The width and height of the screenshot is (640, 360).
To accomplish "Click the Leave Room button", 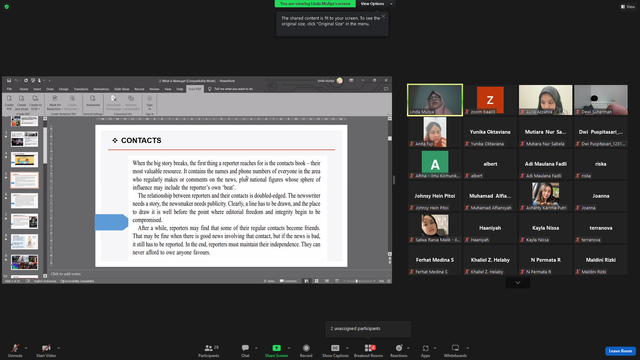I will point(620,351).
